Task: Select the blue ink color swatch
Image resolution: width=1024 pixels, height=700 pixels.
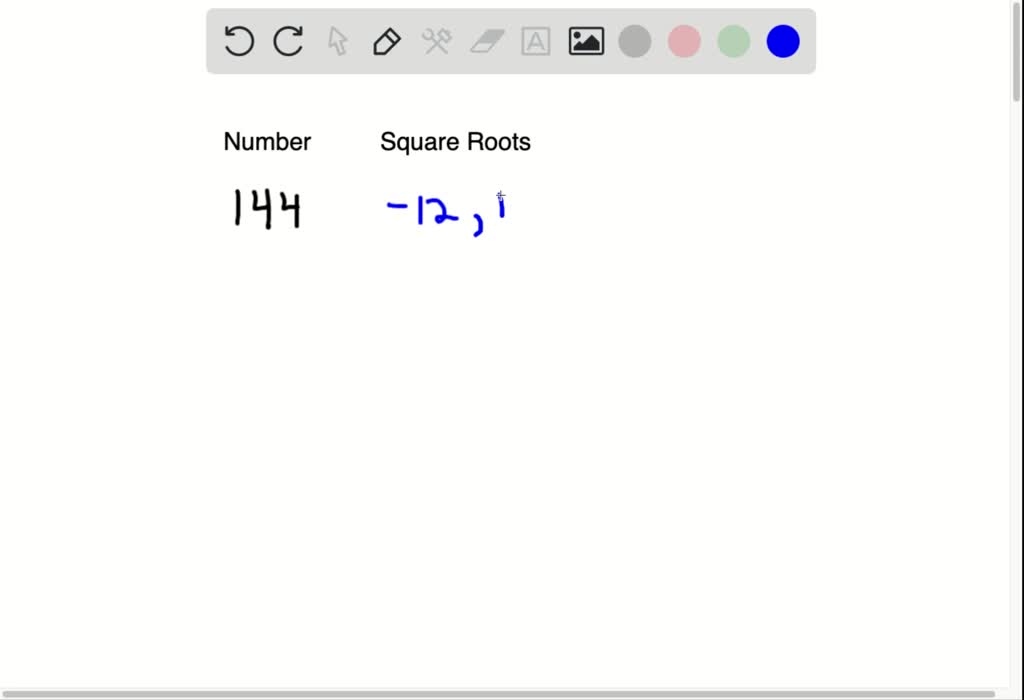Action: point(783,41)
